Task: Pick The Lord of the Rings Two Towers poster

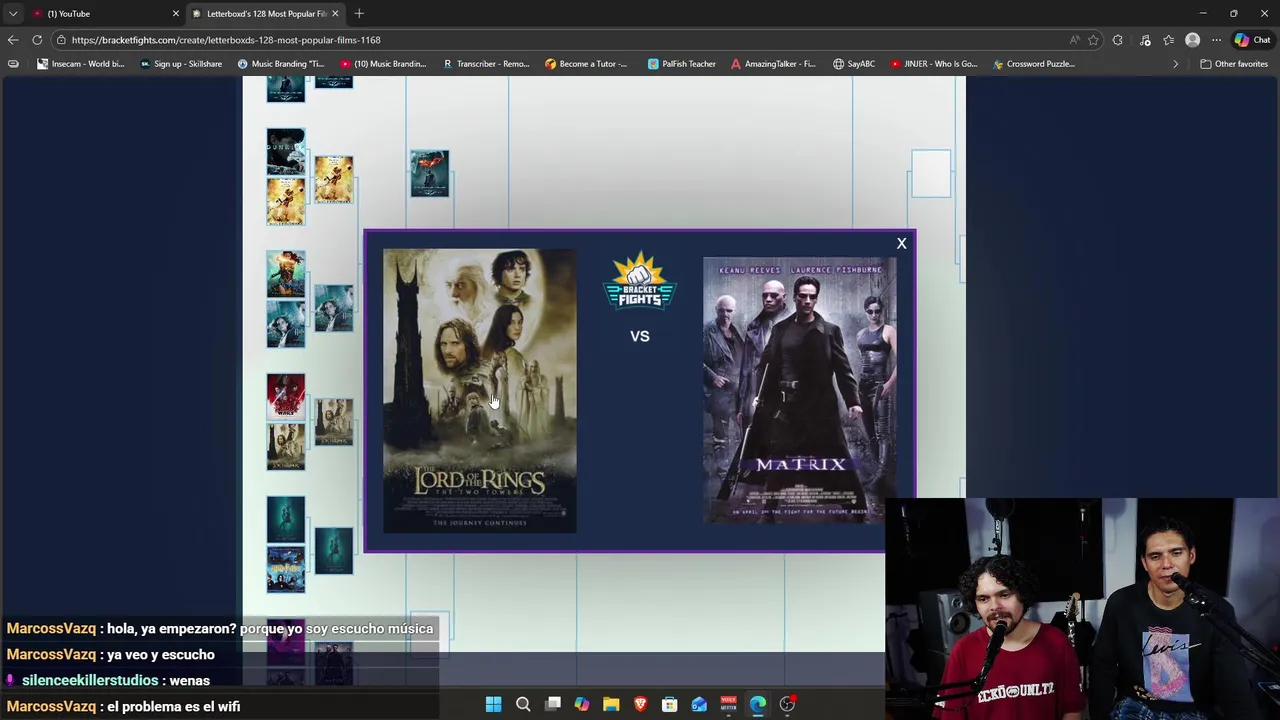Action: [x=480, y=391]
